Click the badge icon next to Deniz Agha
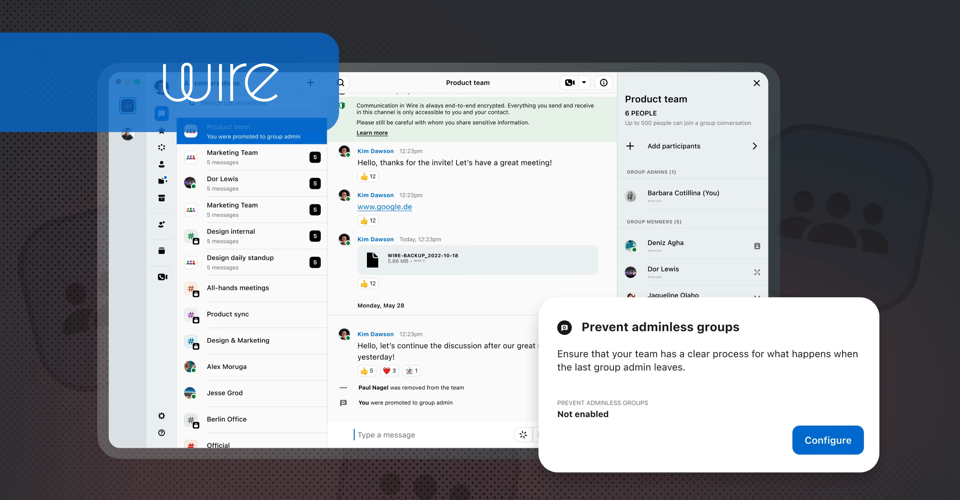The width and height of the screenshot is (960, 500). click(x=757, y=246)
